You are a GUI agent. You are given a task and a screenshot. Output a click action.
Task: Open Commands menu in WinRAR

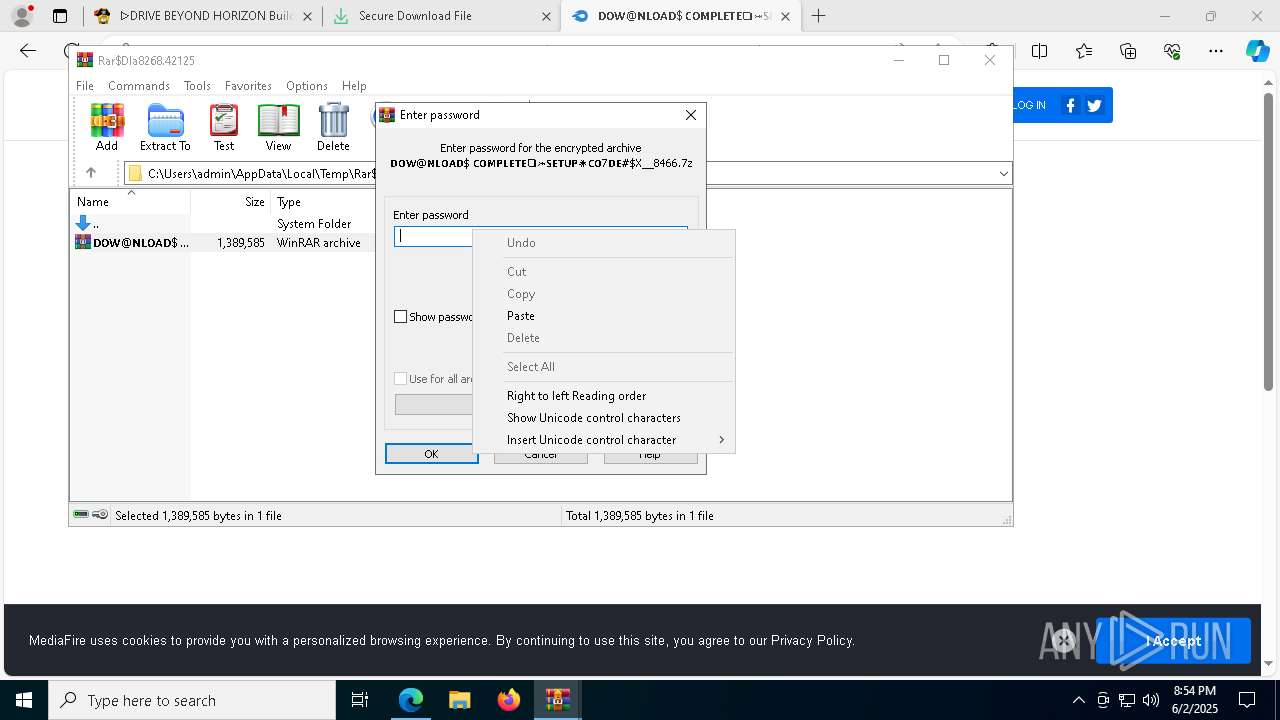point(139,86)
